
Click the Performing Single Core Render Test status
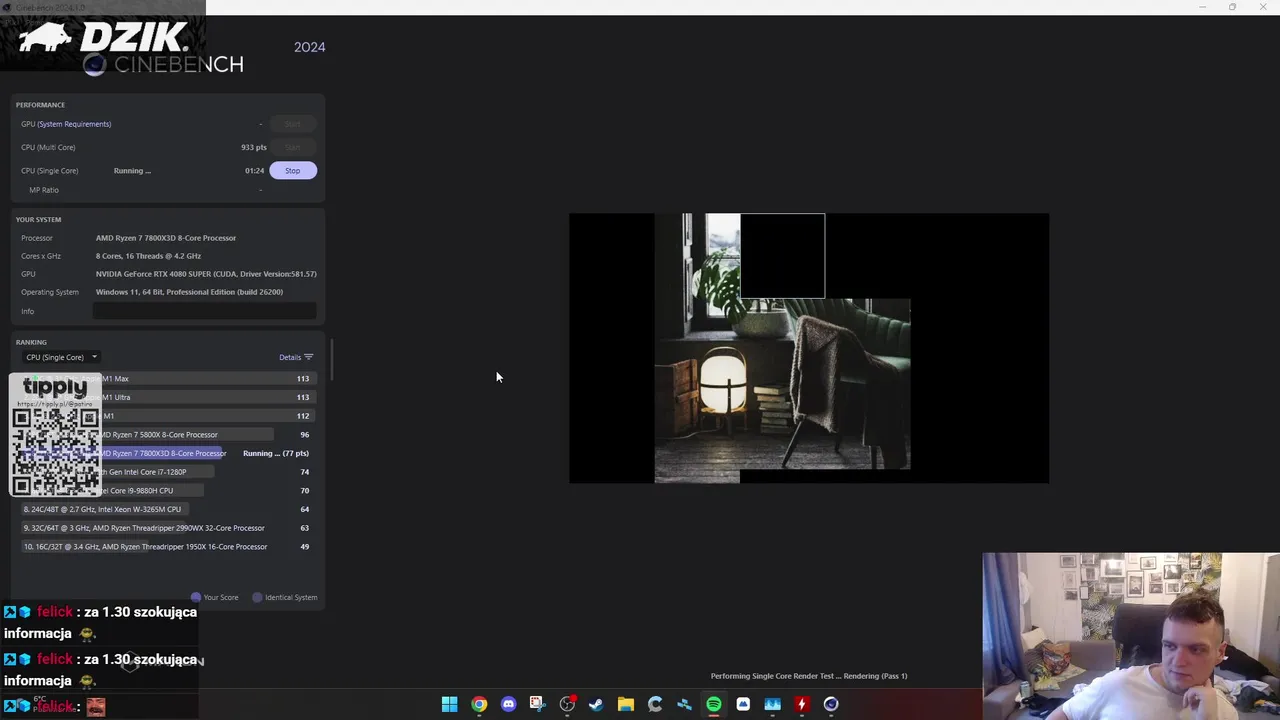coord(809,676)
